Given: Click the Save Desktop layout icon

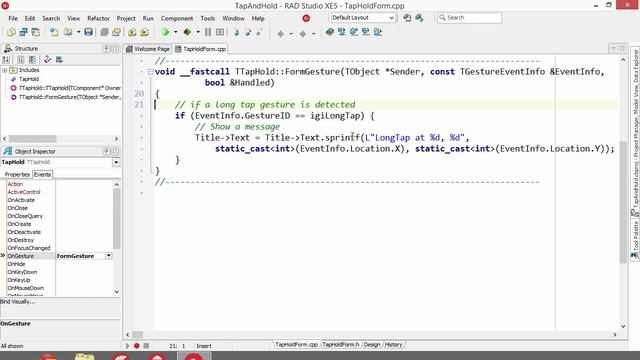Looking at the screenshot, I should click(407, 18).
